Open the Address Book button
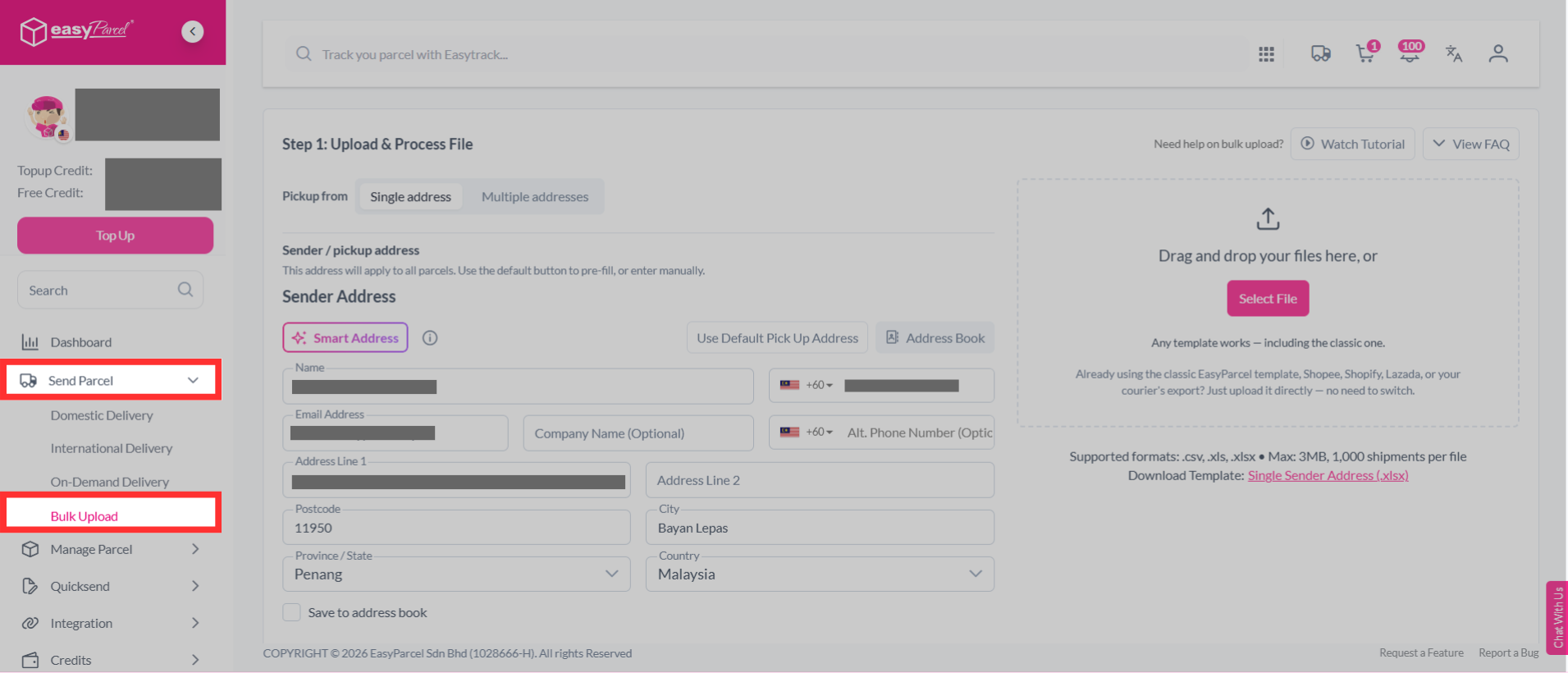Viewport: 1568px width, 673px height. pyautogui.click(x=935, y=337)
